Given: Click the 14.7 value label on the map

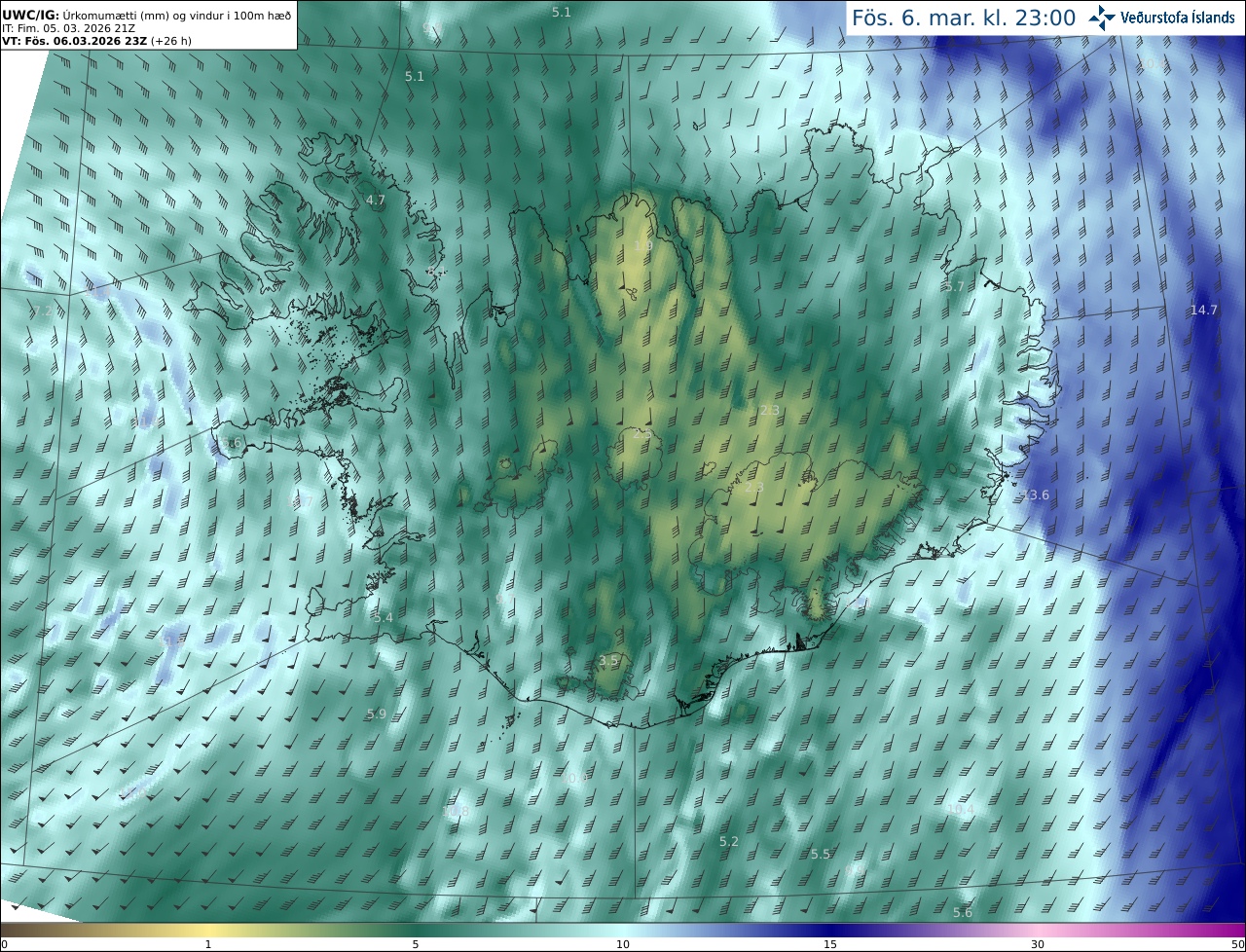Looking at the screenshot, I should pos(1203,310).
